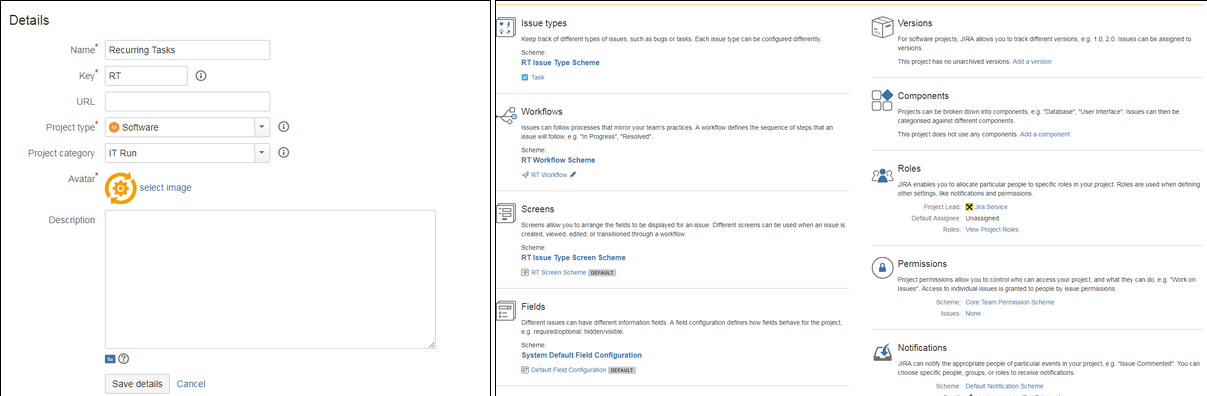This screenshot has height=396, width=1207.
Task: Open the Project category dropdown arrow
Action: click(x=262, y=153)
